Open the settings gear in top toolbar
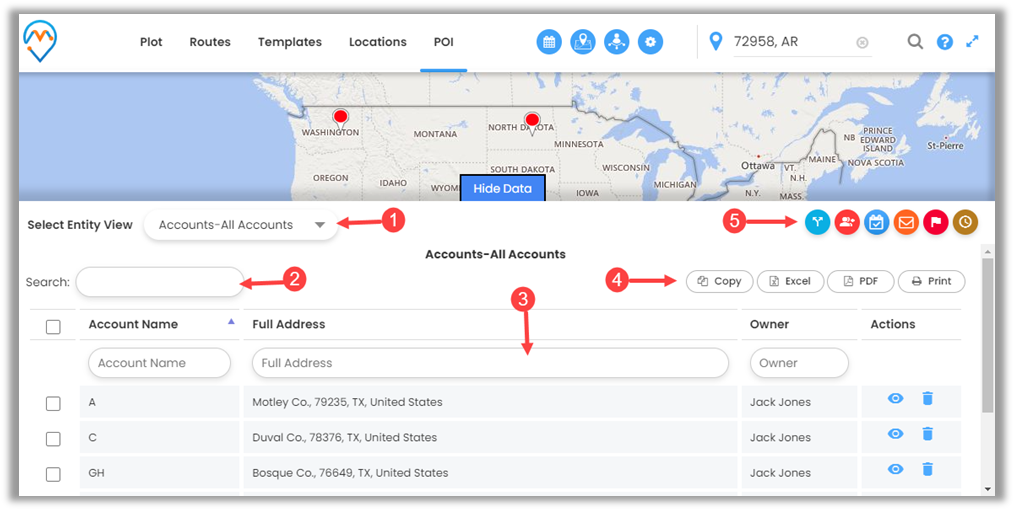The image size is (1015, 511). [651, 42]
